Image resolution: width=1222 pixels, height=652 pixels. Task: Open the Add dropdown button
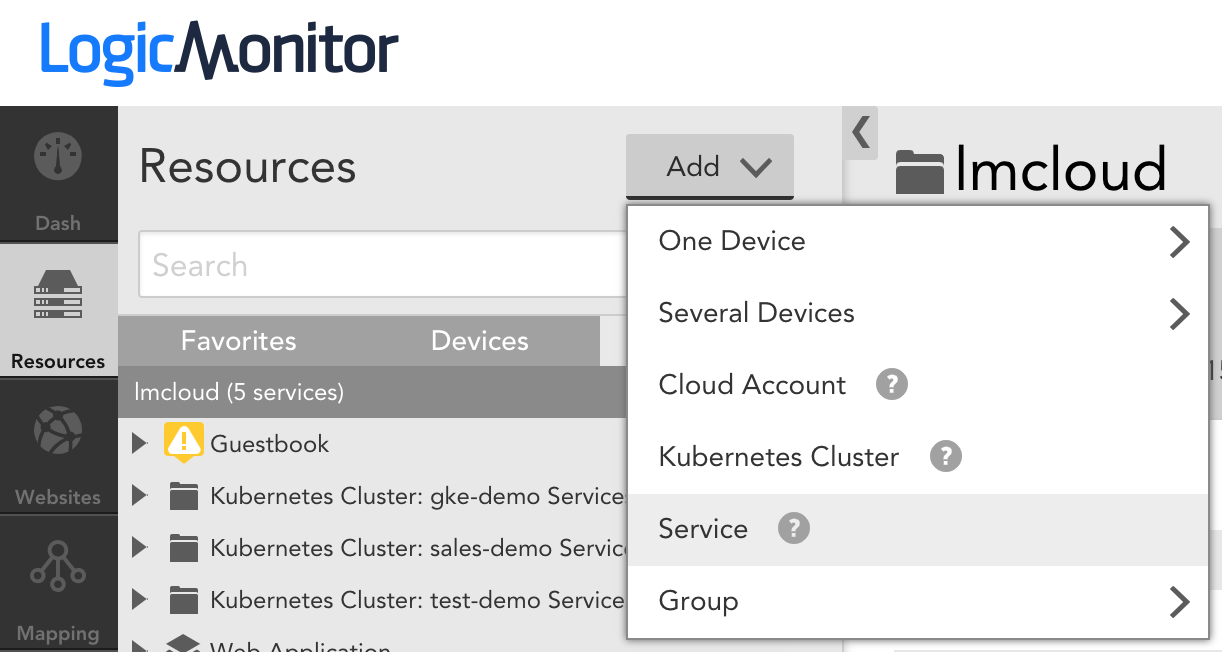point(710,166)
